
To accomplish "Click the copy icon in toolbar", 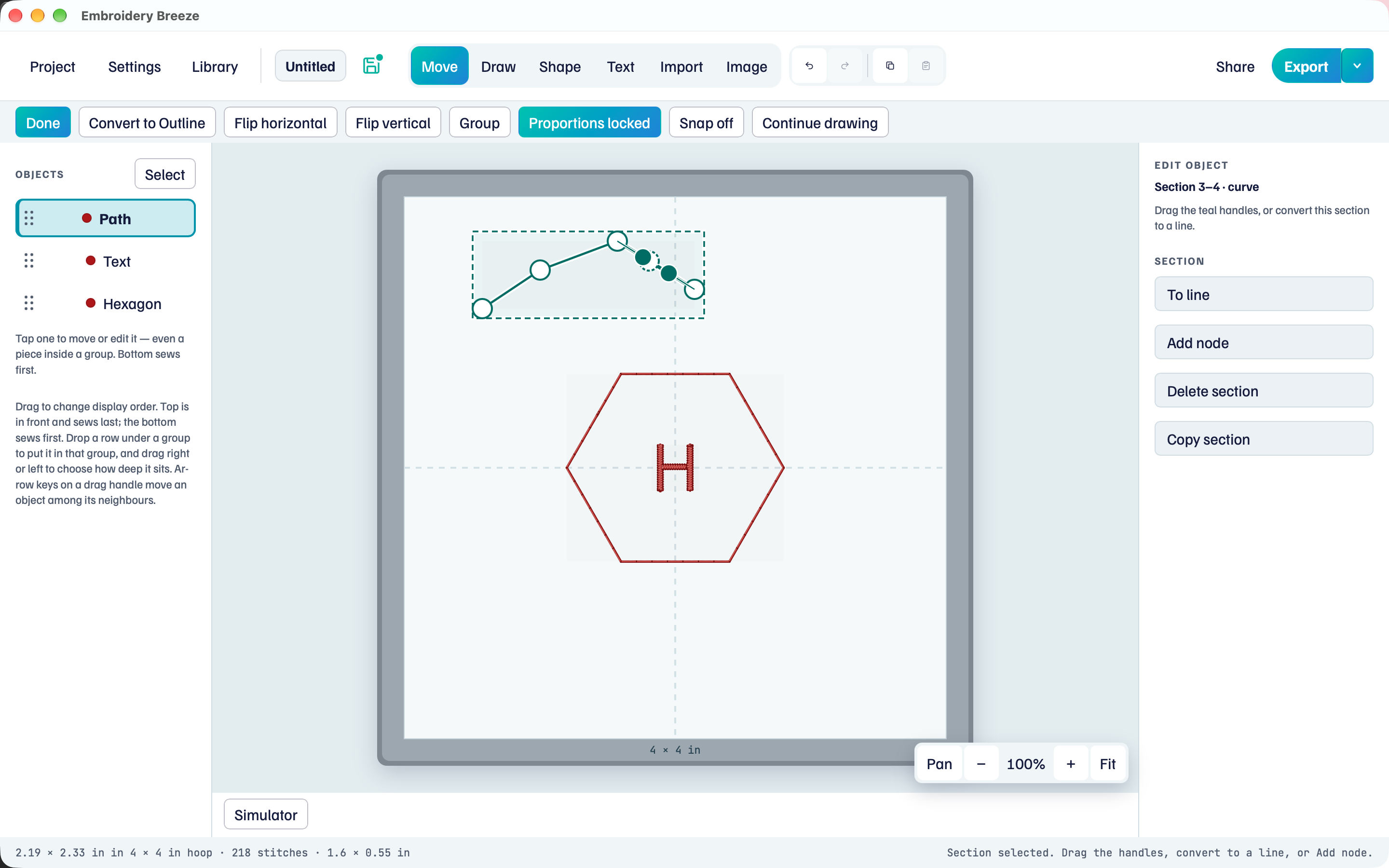I will (890, 66).
